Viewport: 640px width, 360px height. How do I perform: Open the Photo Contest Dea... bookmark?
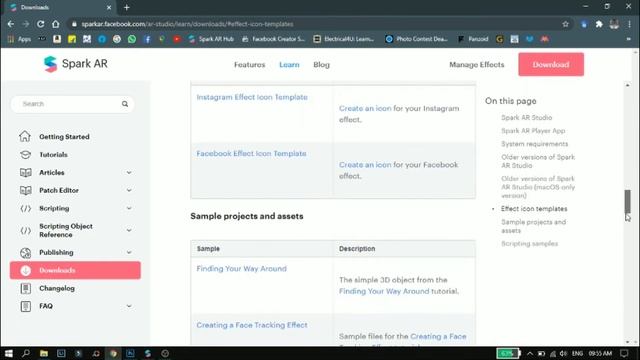point(417,39)
